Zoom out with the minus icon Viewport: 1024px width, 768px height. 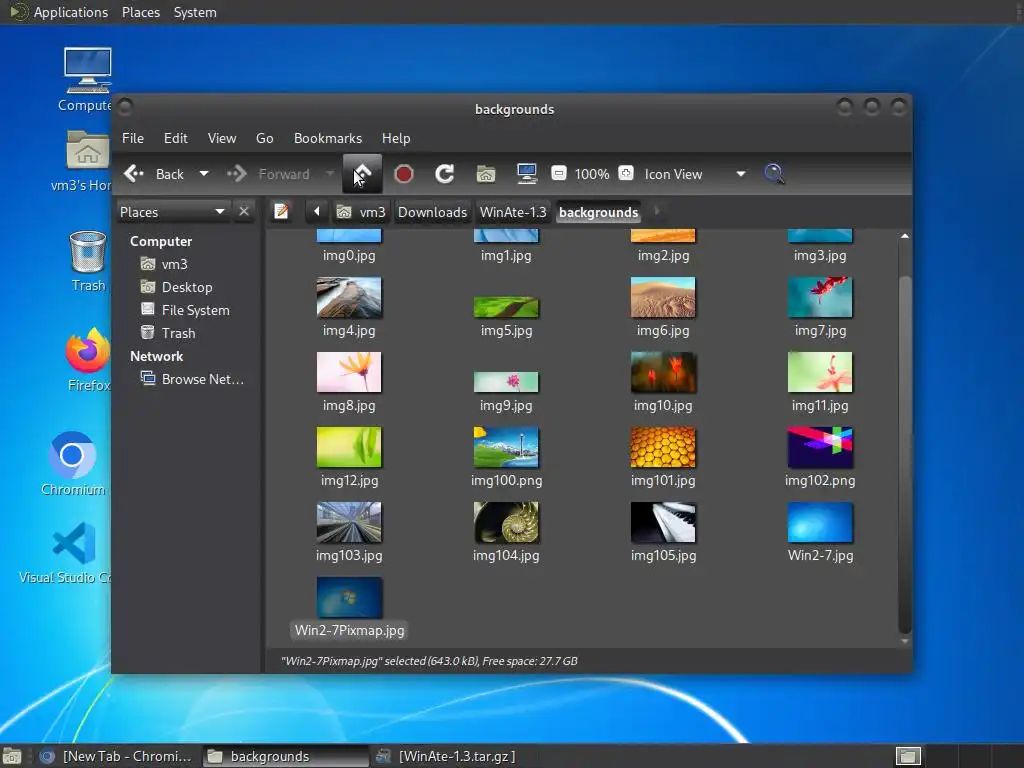[x=558, y=173]
